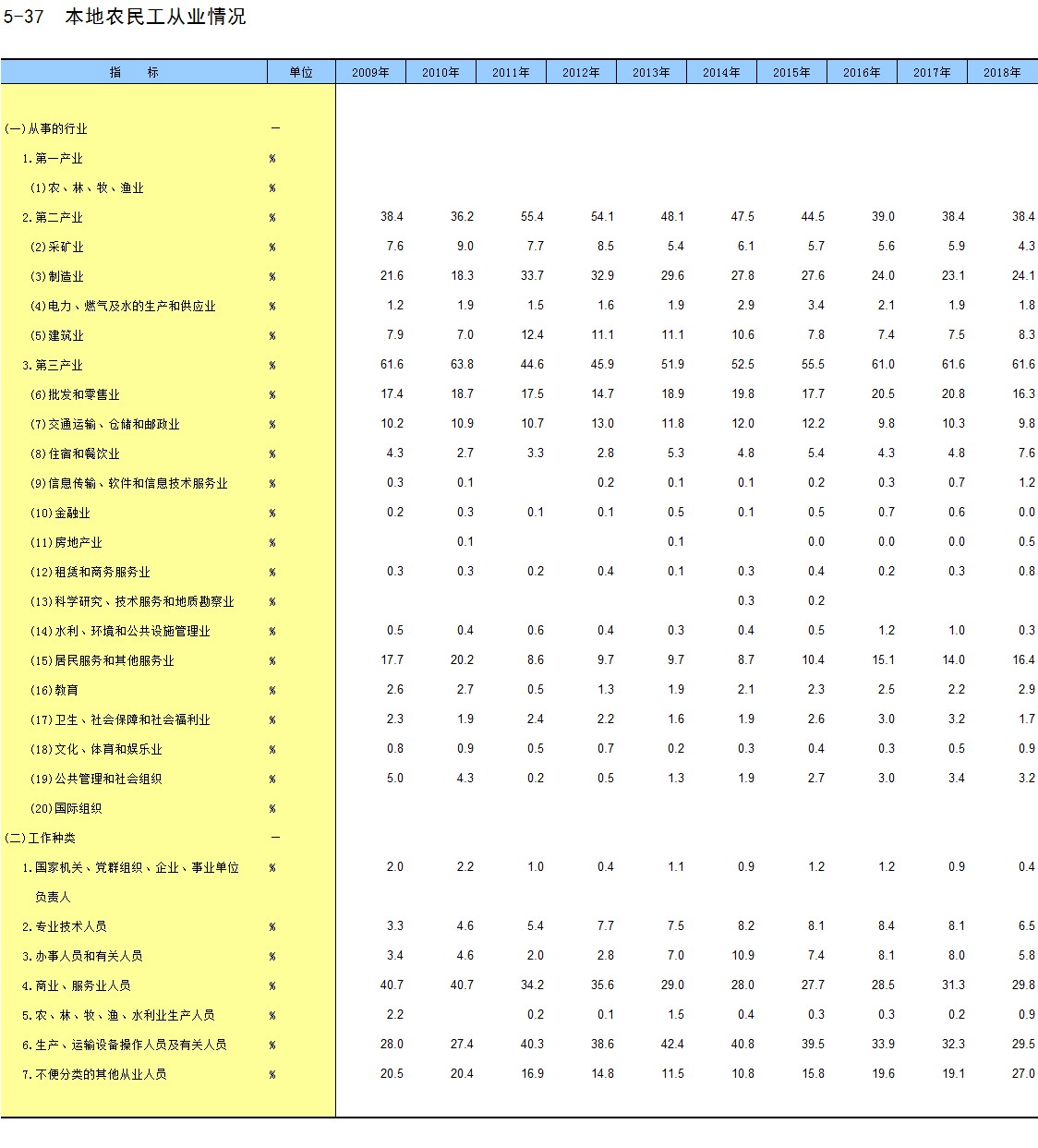1038x1148 pixels.
Task: Select the row (12)租赁和商务服务业
Action: click(91, 572)
